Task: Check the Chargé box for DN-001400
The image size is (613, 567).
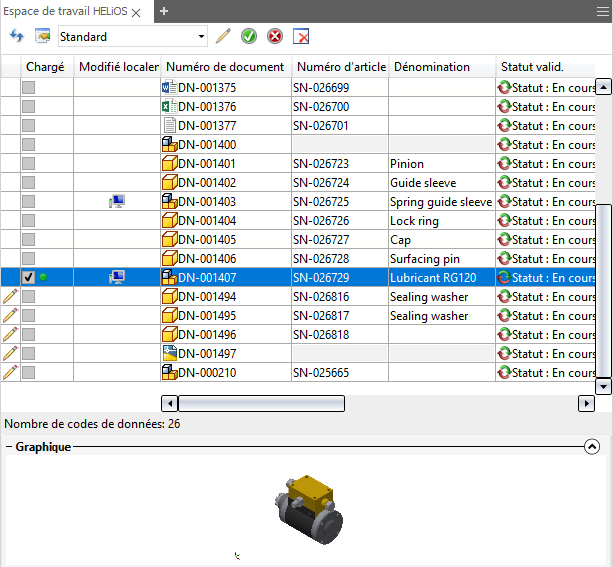Action: click(29, 145)
